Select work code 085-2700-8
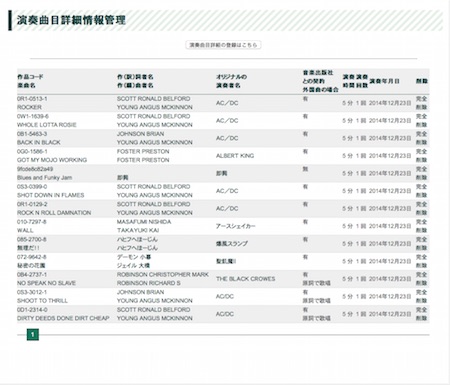This screenshot has height=385, width=450. coord(32,239)
